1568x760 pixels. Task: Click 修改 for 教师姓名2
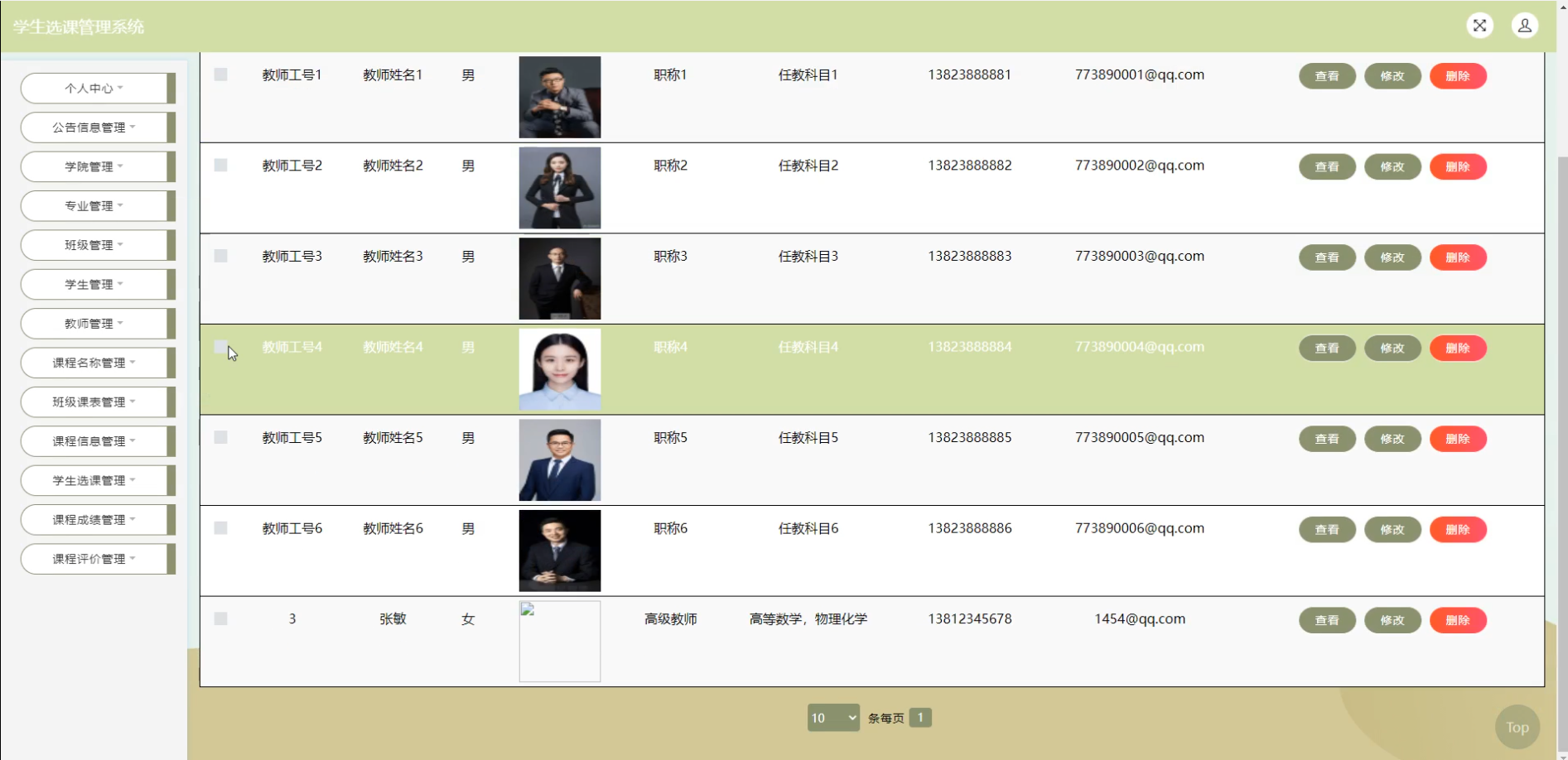pos(1392,166)
